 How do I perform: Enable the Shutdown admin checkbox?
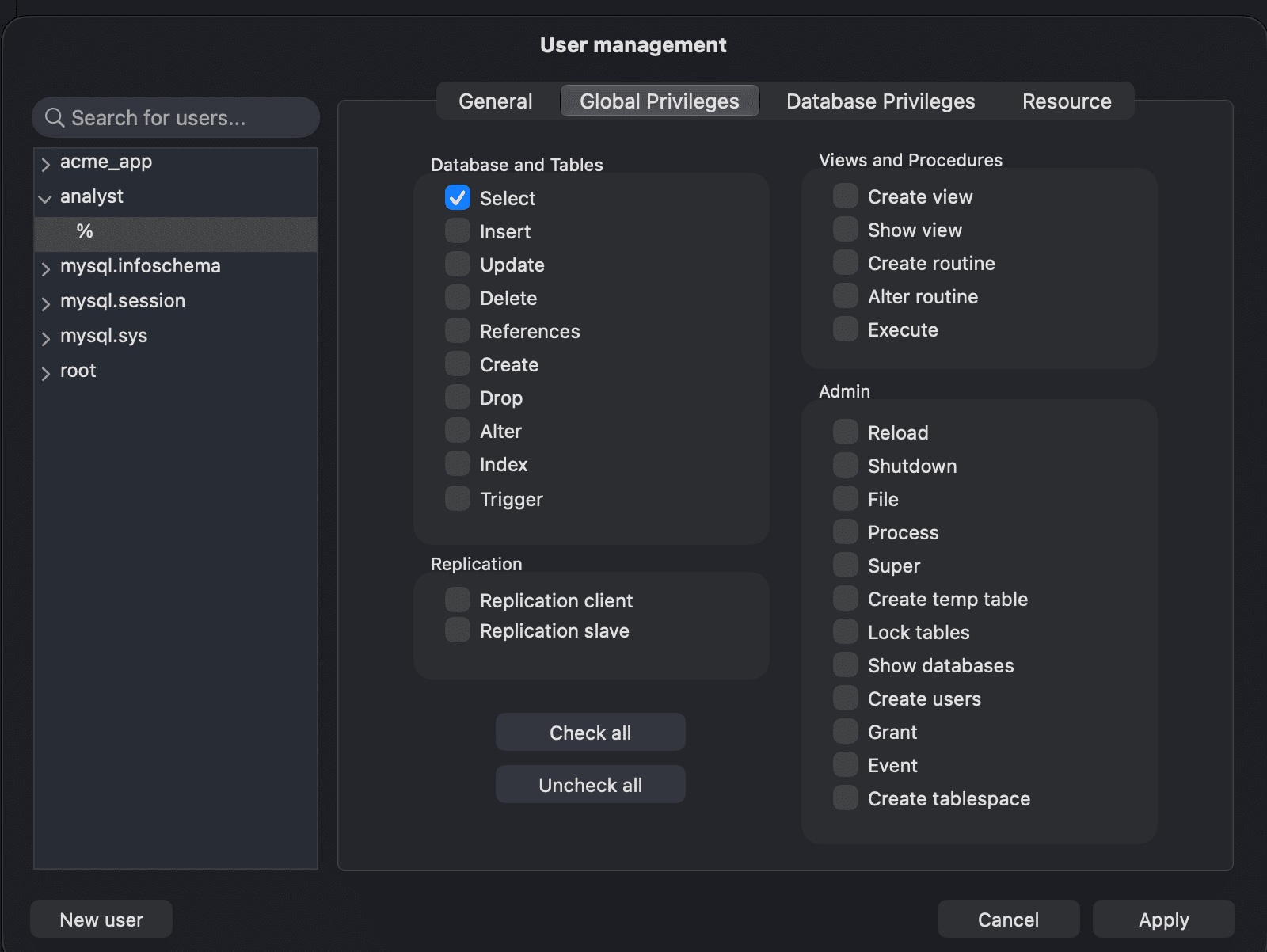(846, 465)
